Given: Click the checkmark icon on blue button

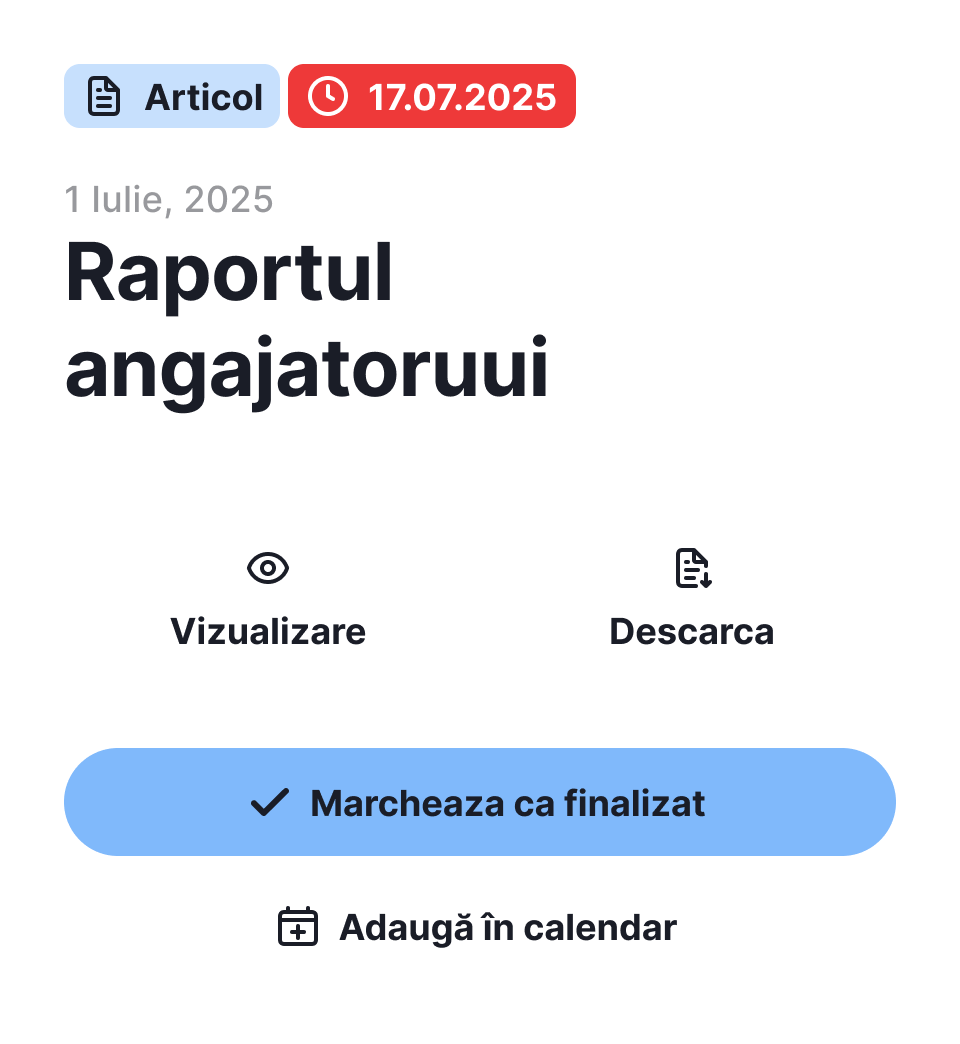Looking at the screenshot, I should tap(269, 803).
